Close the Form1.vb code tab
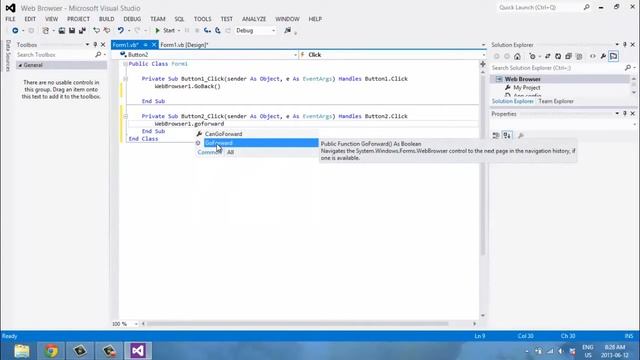Viewport: 640px width, 360px height. click(154, 45)
